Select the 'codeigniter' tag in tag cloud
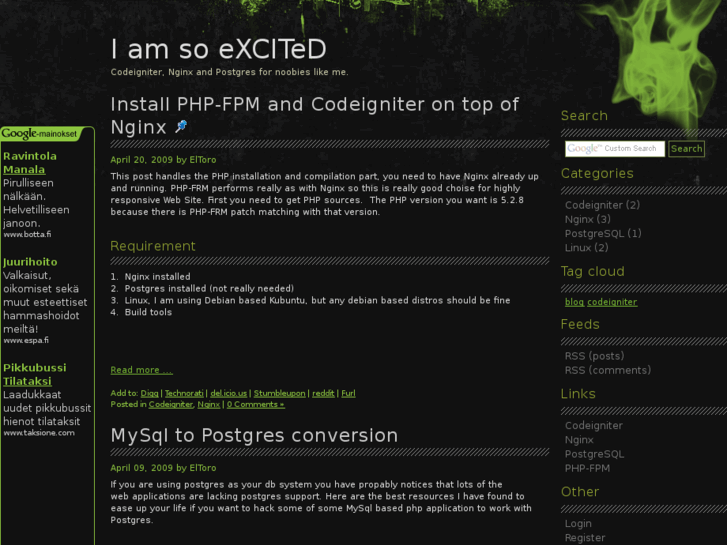The image size is (727, 545). click(x=612, y=302)
